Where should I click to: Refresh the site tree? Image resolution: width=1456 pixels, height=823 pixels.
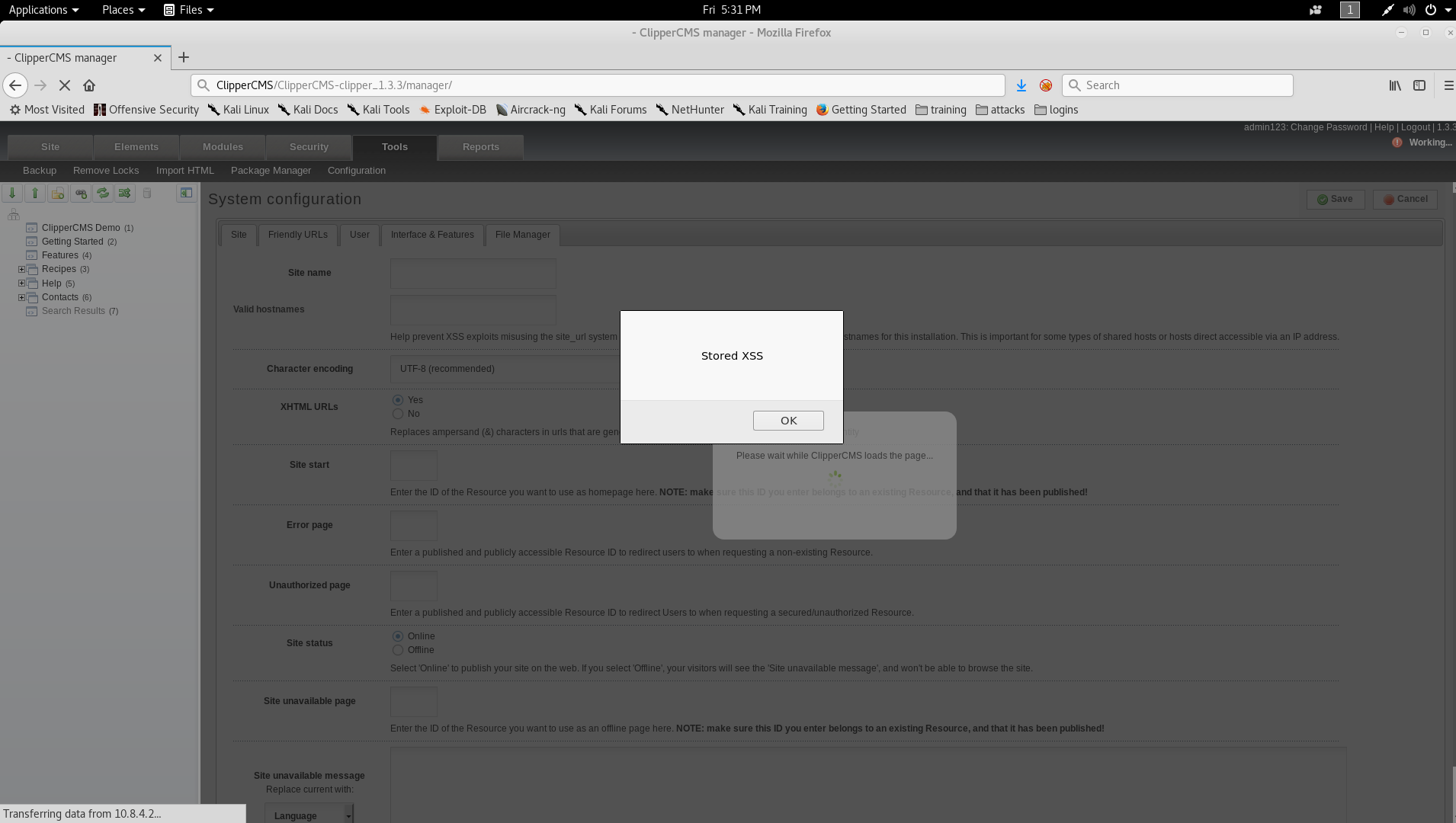[x=103, y=193]
